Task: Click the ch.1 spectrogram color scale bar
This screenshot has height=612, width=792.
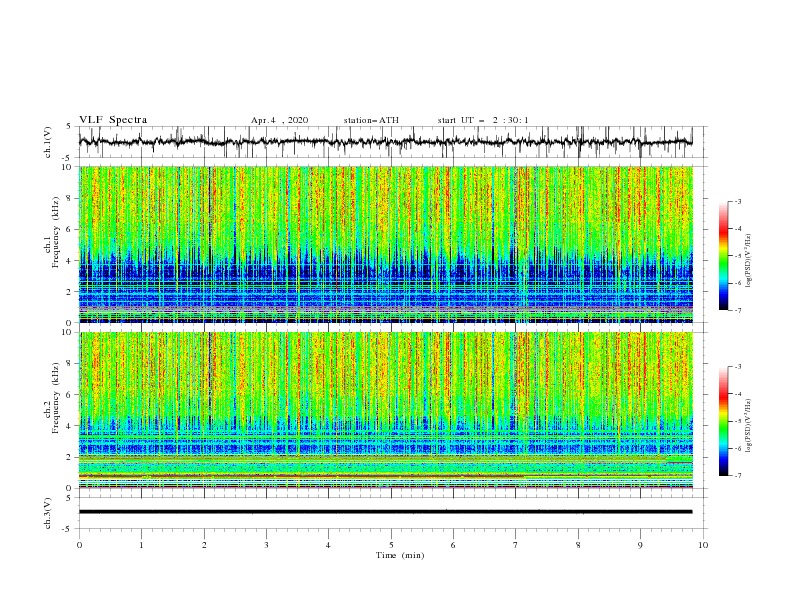Action: pos(723,256)
